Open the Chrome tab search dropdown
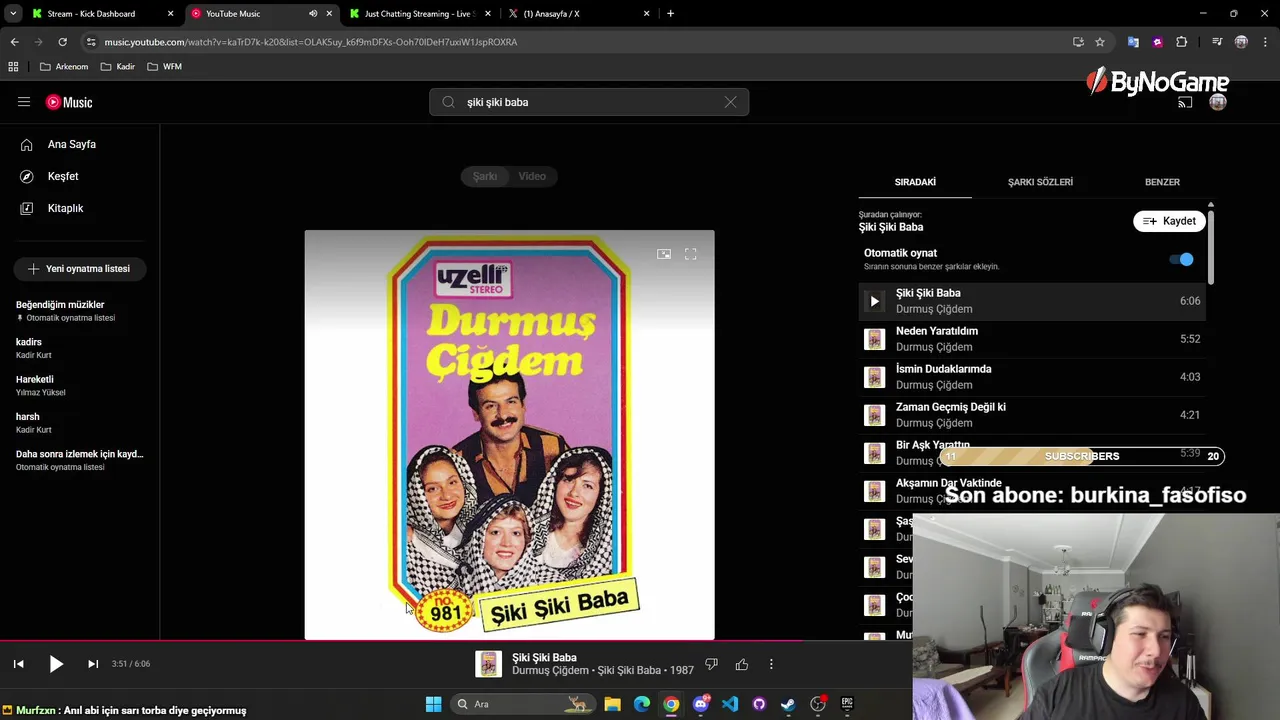The width and height of the screenshot is (1280, 720). tap(13, 14)
